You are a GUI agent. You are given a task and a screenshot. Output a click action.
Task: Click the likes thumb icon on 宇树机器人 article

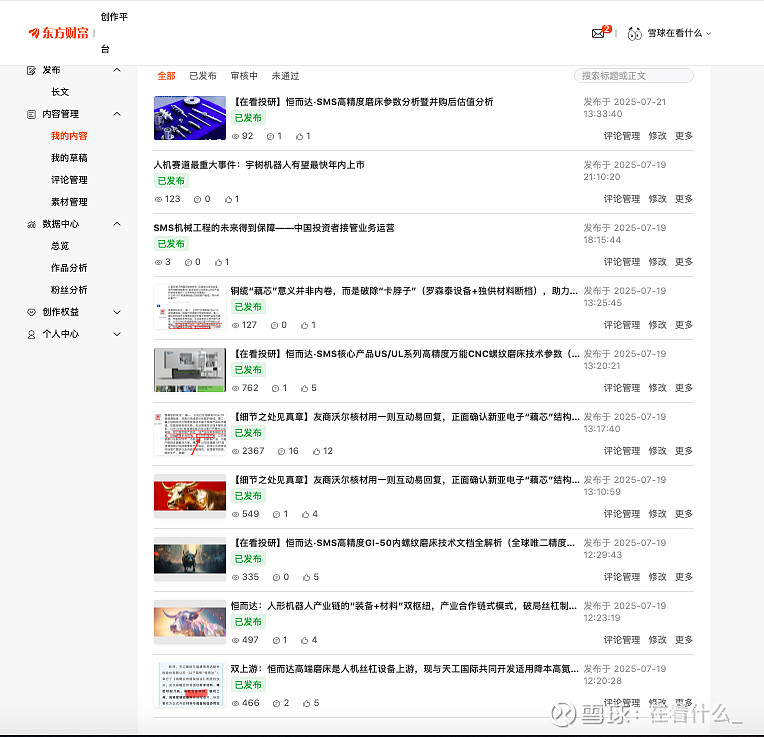229,200
